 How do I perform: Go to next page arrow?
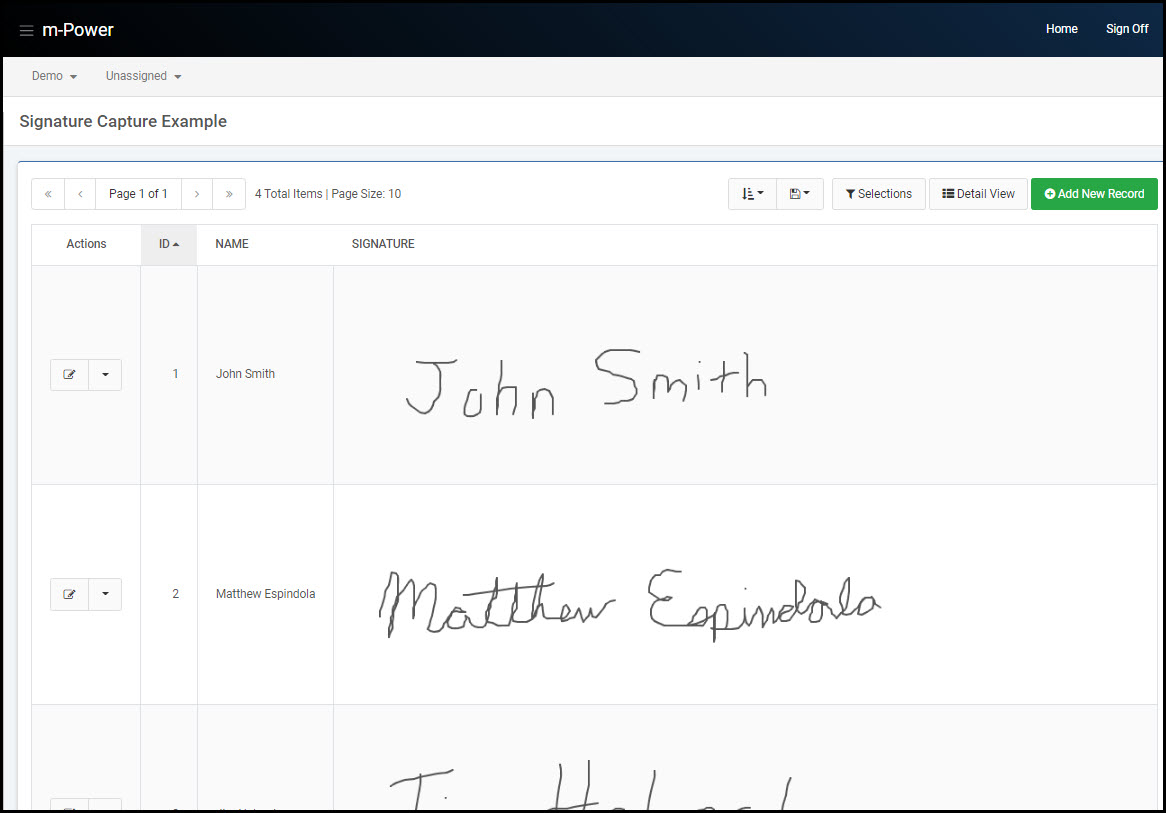point(197,194)
